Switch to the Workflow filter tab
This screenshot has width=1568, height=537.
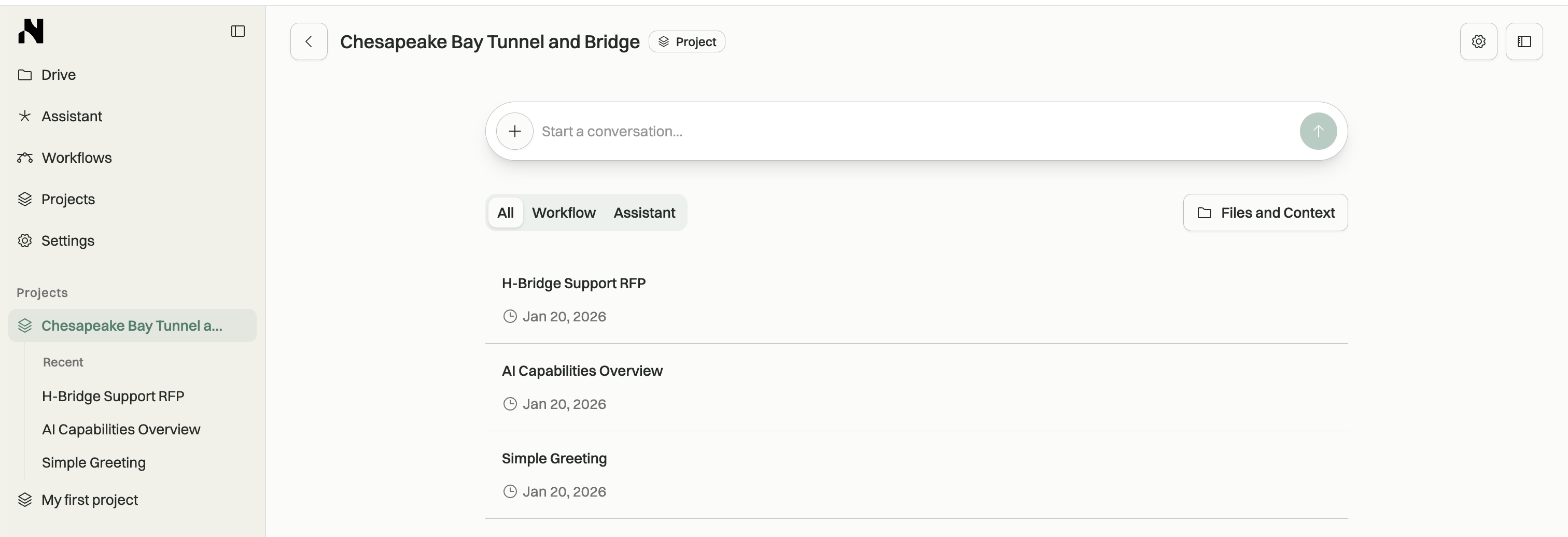point(564,212)
